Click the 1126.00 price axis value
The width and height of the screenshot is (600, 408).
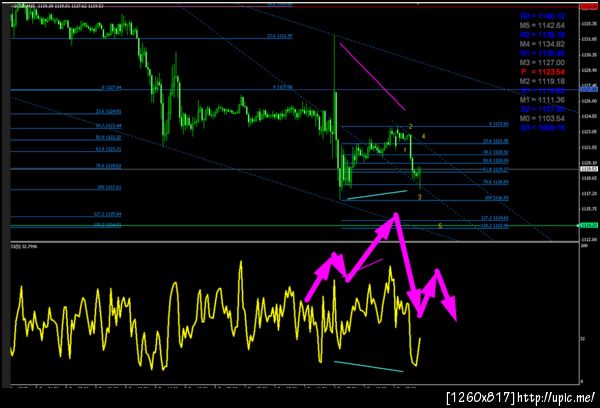coord(589,101)
